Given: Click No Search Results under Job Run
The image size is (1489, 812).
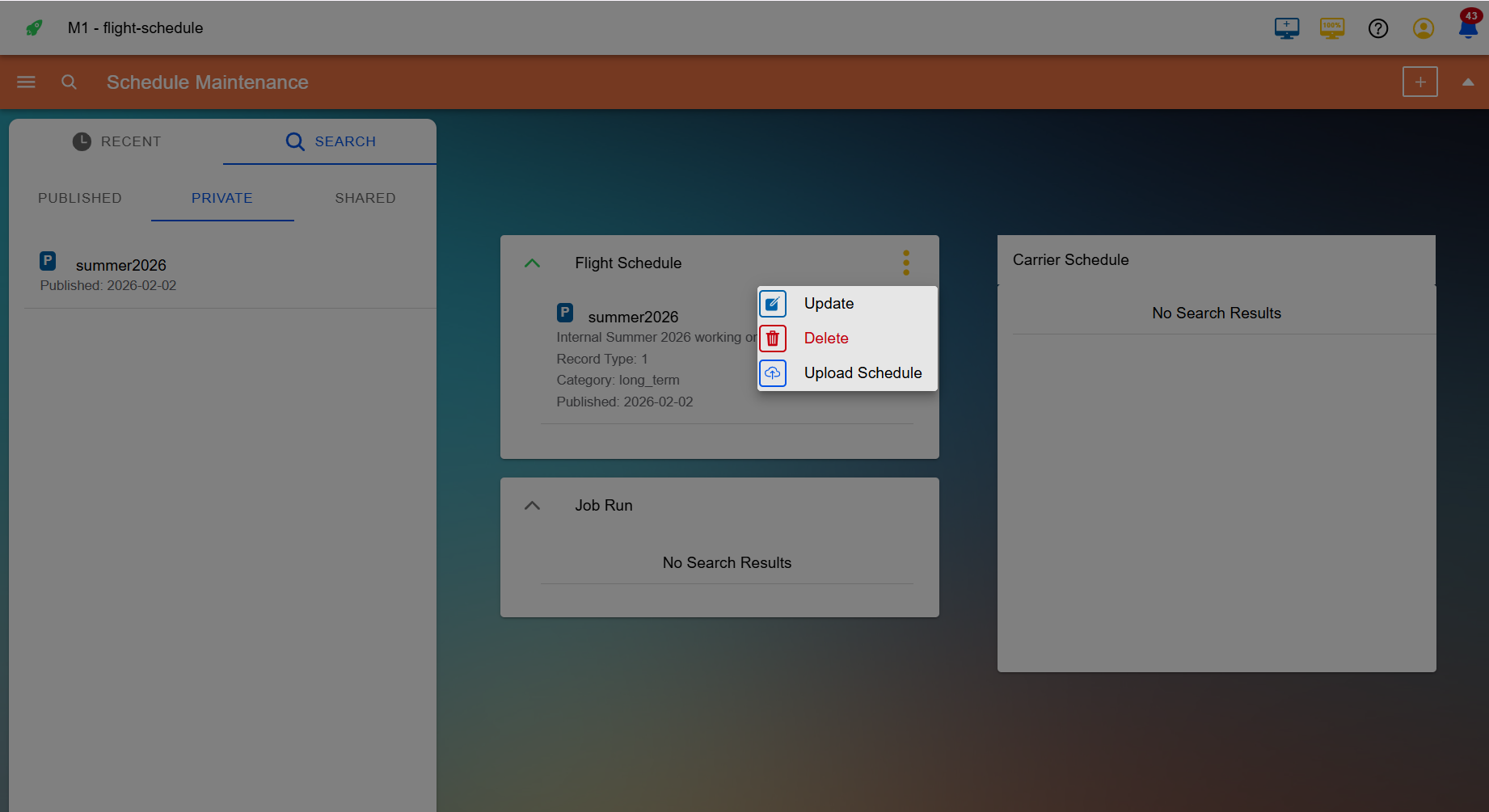Looking at the screenshot, I should pyautogui.click(x=727, y=562).
